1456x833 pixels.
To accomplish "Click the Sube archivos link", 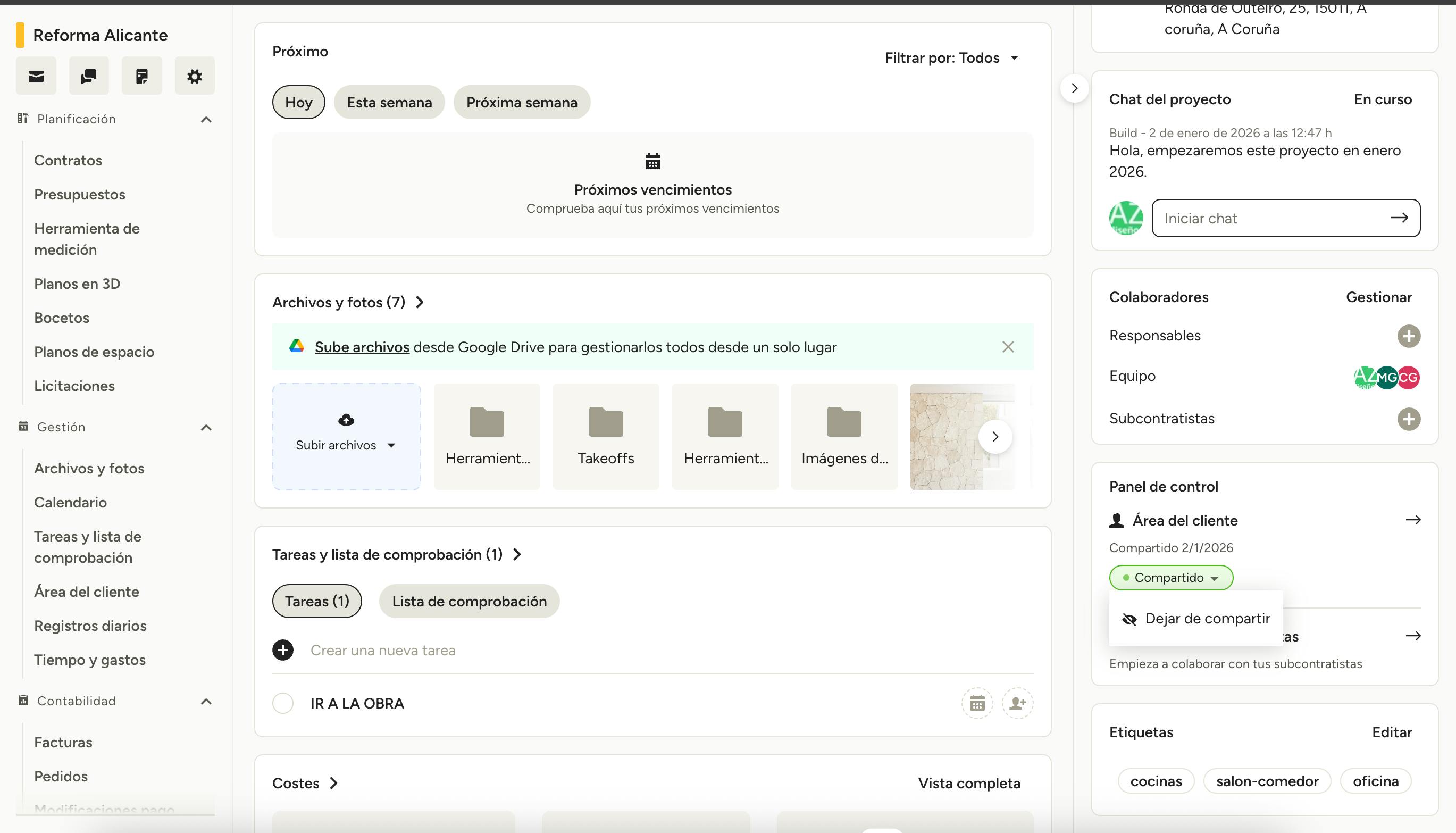I will [x=362, y=347].
